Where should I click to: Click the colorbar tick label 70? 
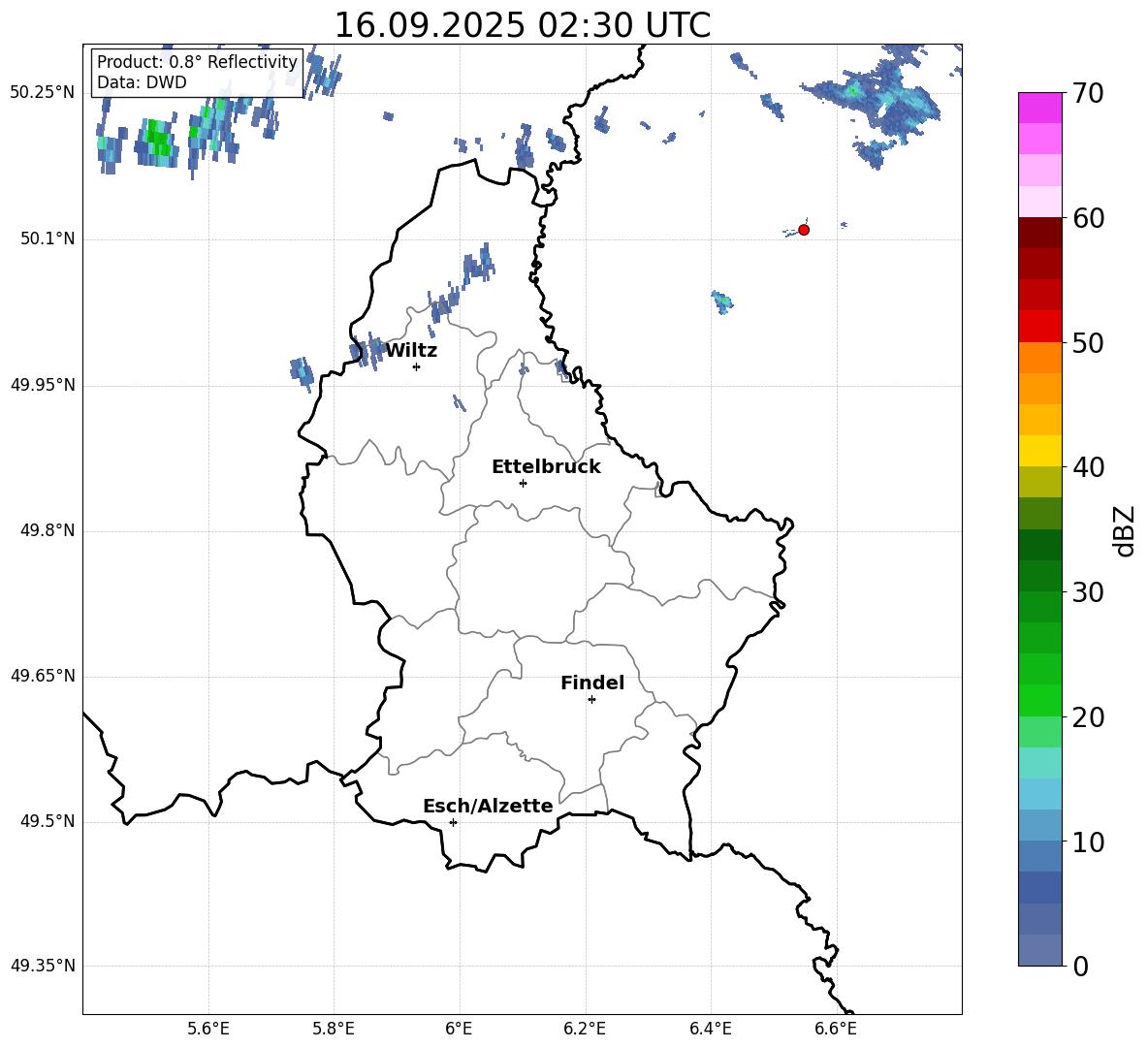1088,94
